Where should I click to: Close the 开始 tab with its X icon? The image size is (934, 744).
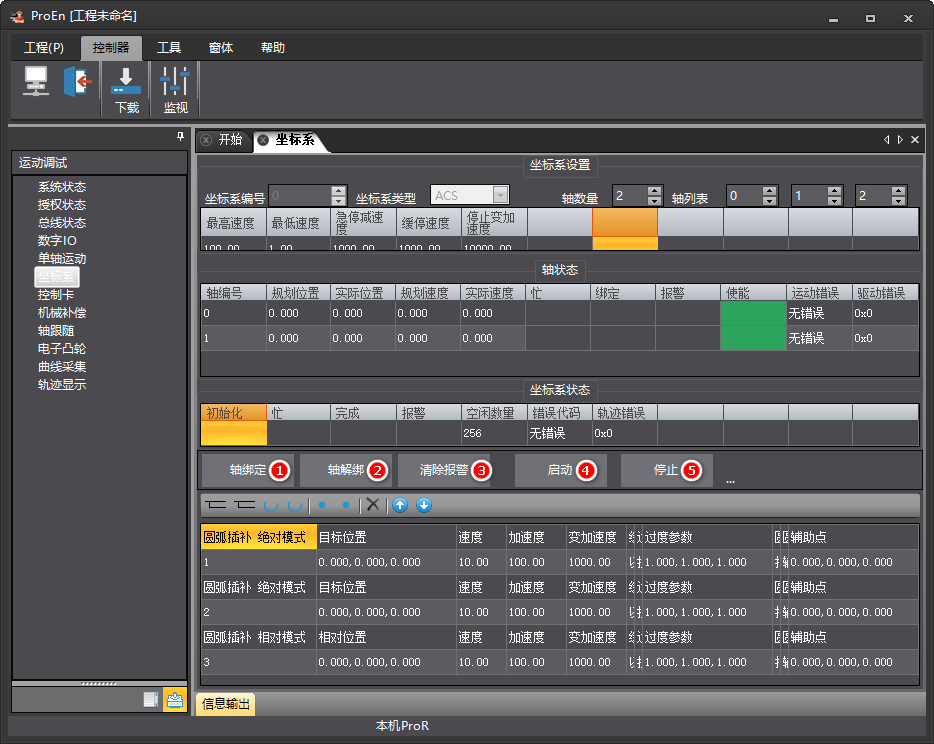pyautogui.click(x=206, y=140)
